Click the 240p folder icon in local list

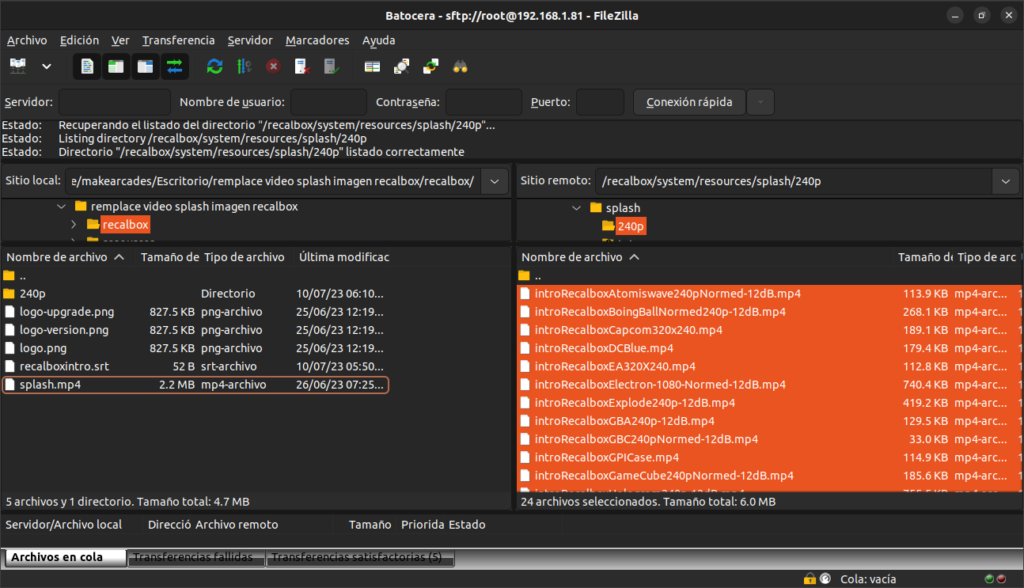(9, 293)
